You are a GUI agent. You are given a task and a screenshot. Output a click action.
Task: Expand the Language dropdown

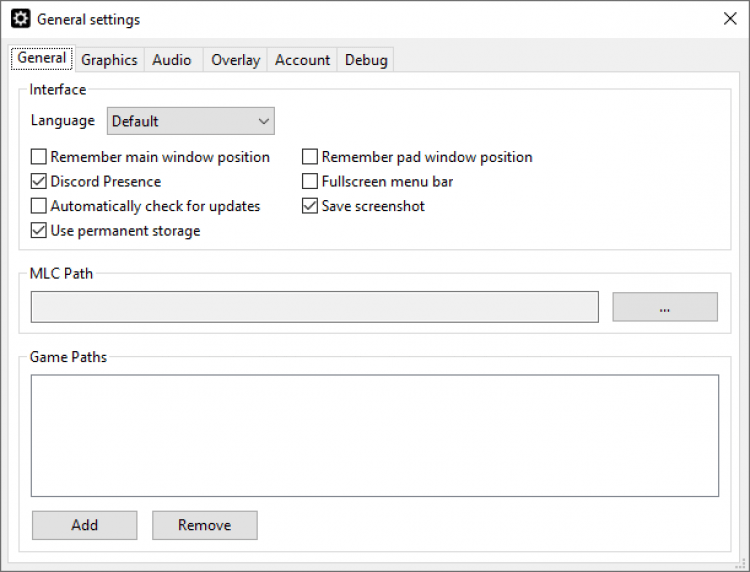[190, 121]
